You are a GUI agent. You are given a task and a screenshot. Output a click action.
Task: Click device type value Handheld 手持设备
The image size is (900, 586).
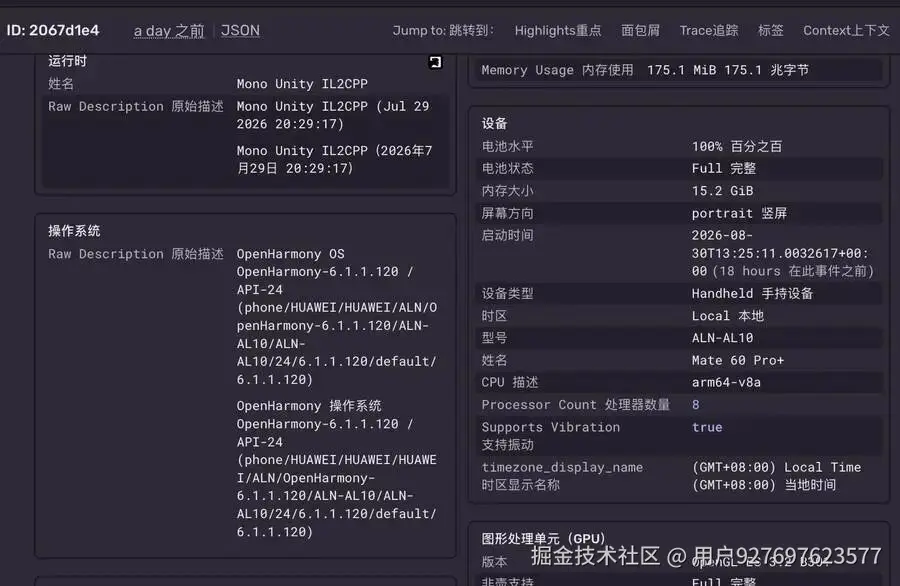(752, 293)
